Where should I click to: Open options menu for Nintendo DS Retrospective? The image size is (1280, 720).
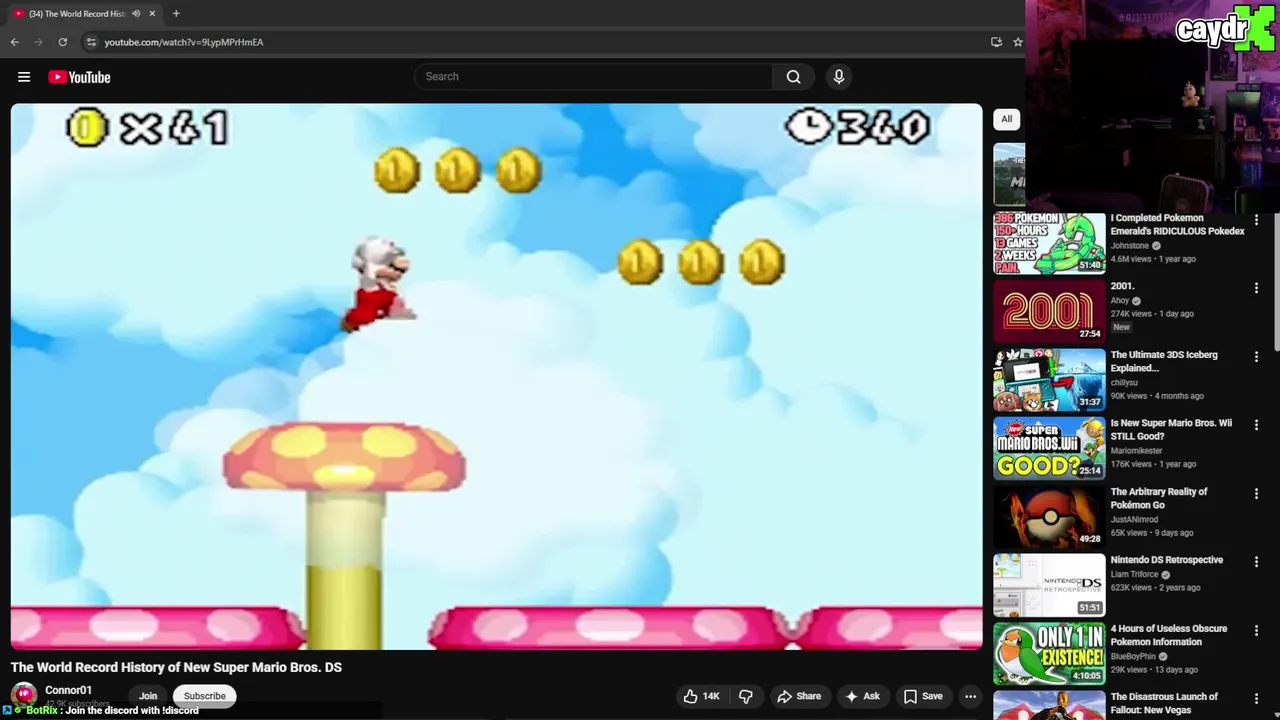click(x=1256, y=562)
